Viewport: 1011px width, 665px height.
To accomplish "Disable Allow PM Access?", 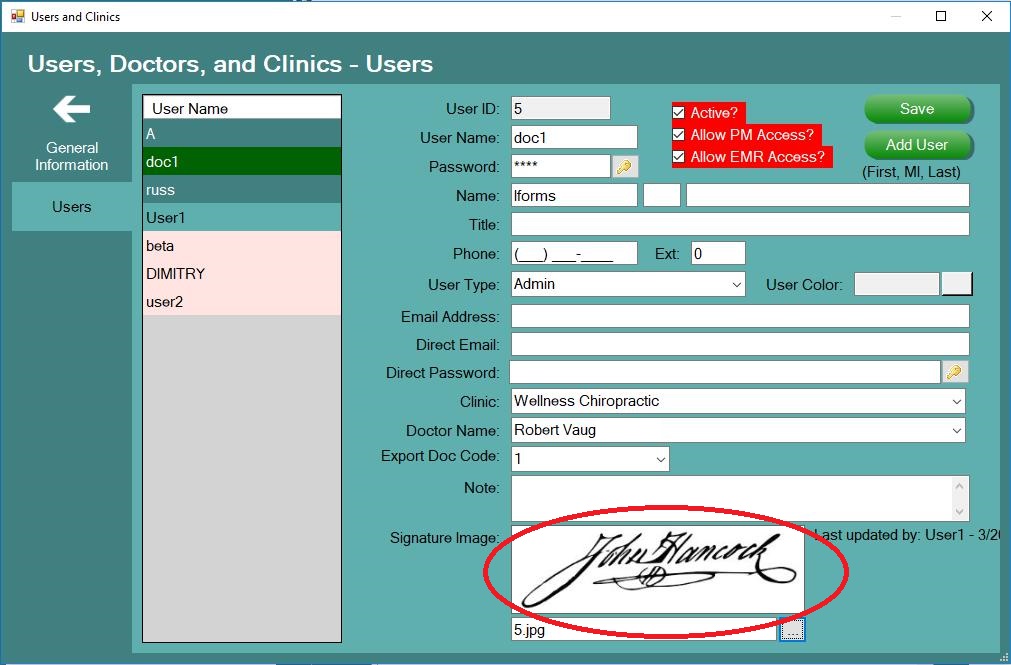I will (x=679, y=135).
